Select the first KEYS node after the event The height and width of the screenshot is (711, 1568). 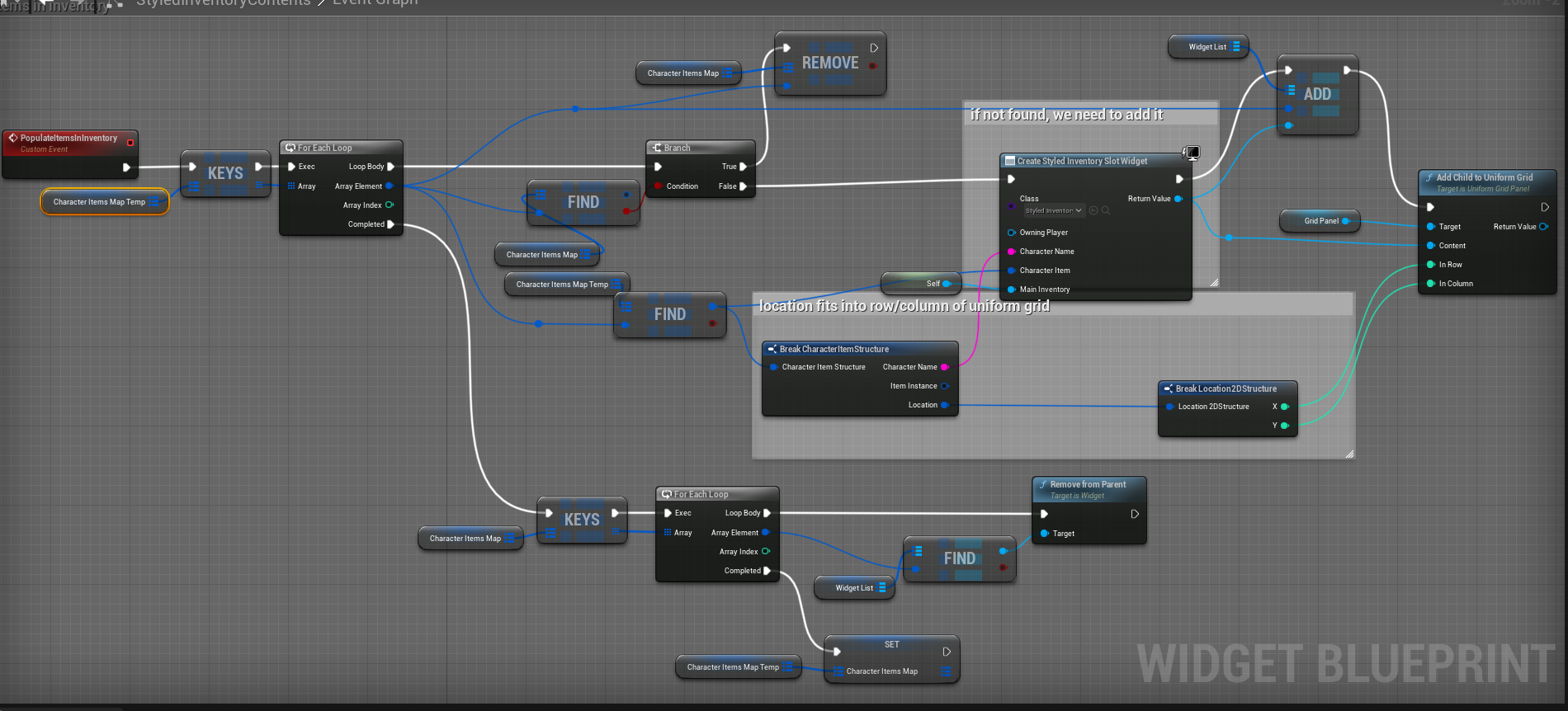coord(225,174)
